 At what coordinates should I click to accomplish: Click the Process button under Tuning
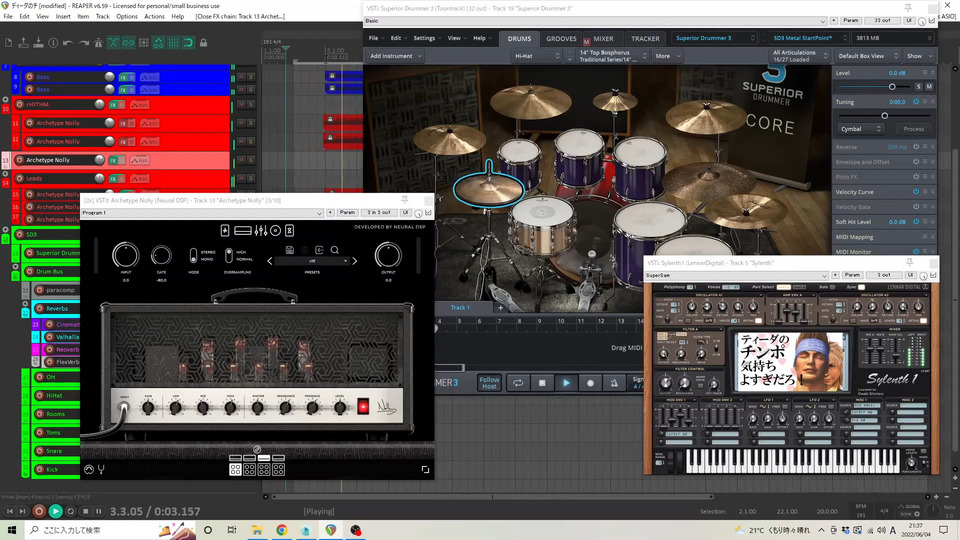pos(913,129)
